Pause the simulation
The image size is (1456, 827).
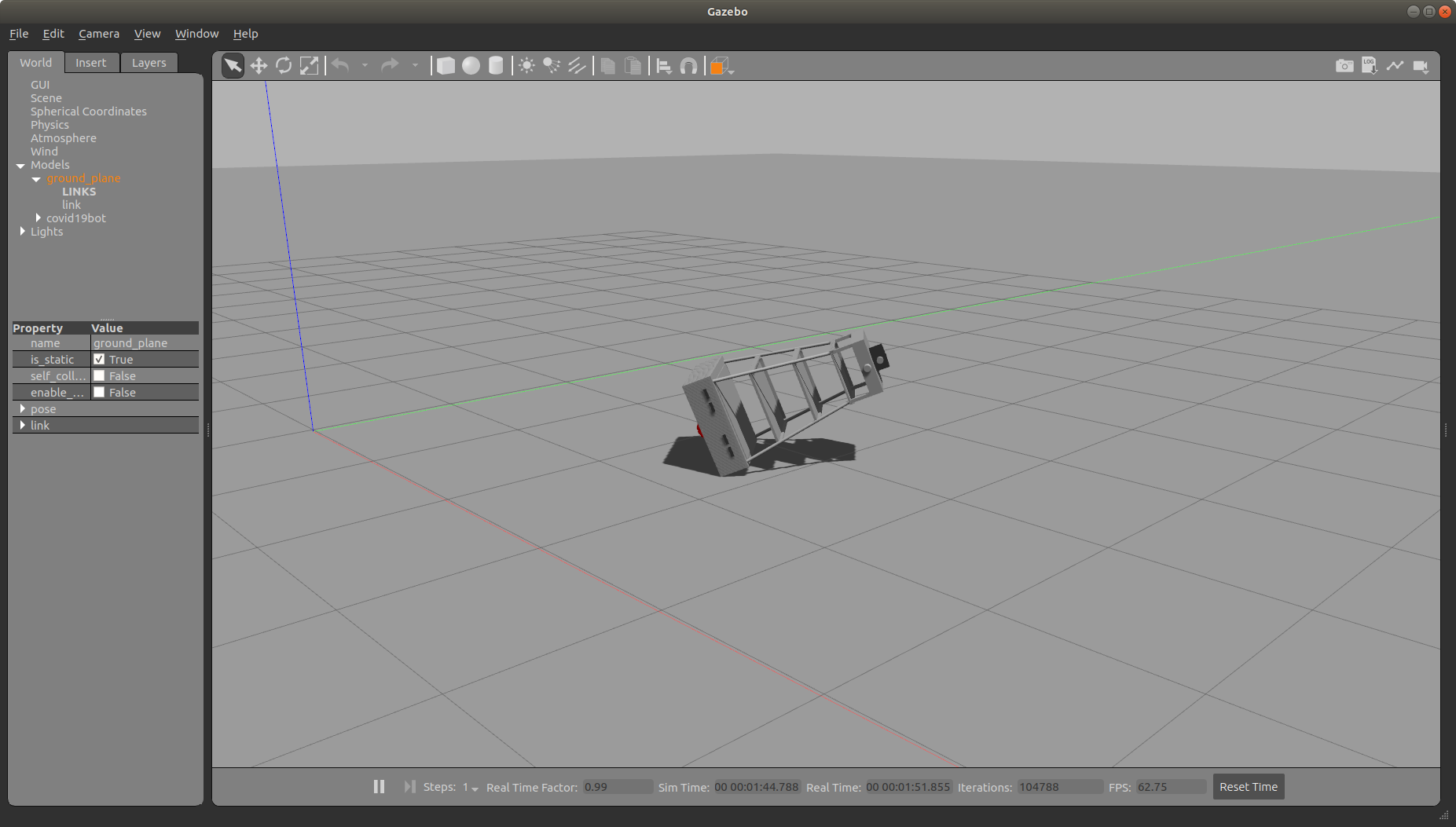tap(379, 786)
